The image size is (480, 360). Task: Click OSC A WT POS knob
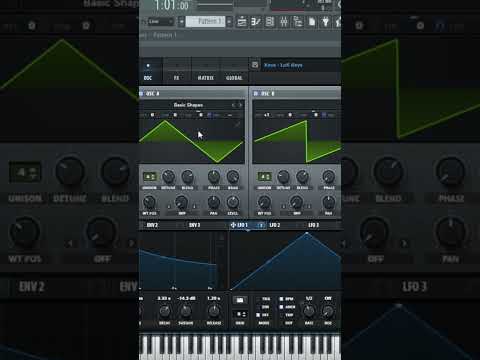click(149, 202)
